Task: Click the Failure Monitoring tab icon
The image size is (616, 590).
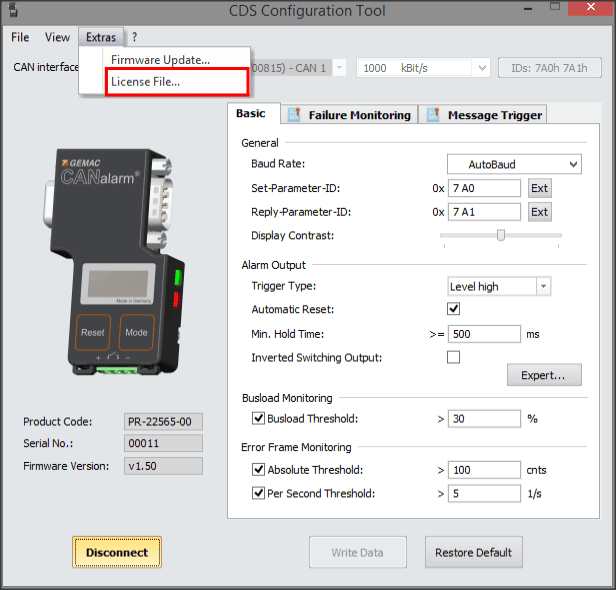Action: pos(295,115)
